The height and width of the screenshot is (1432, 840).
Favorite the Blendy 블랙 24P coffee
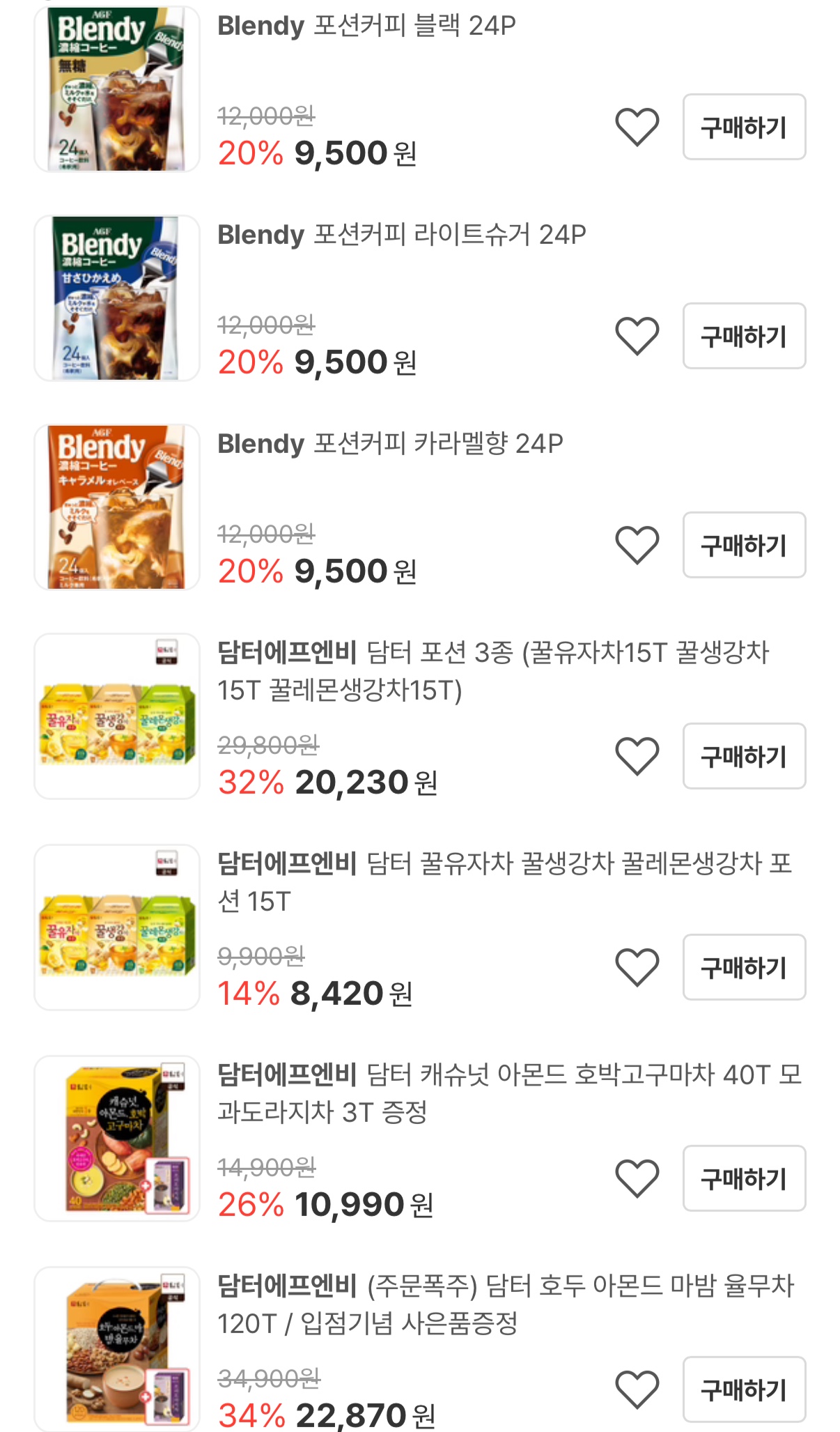pos(637,127)
